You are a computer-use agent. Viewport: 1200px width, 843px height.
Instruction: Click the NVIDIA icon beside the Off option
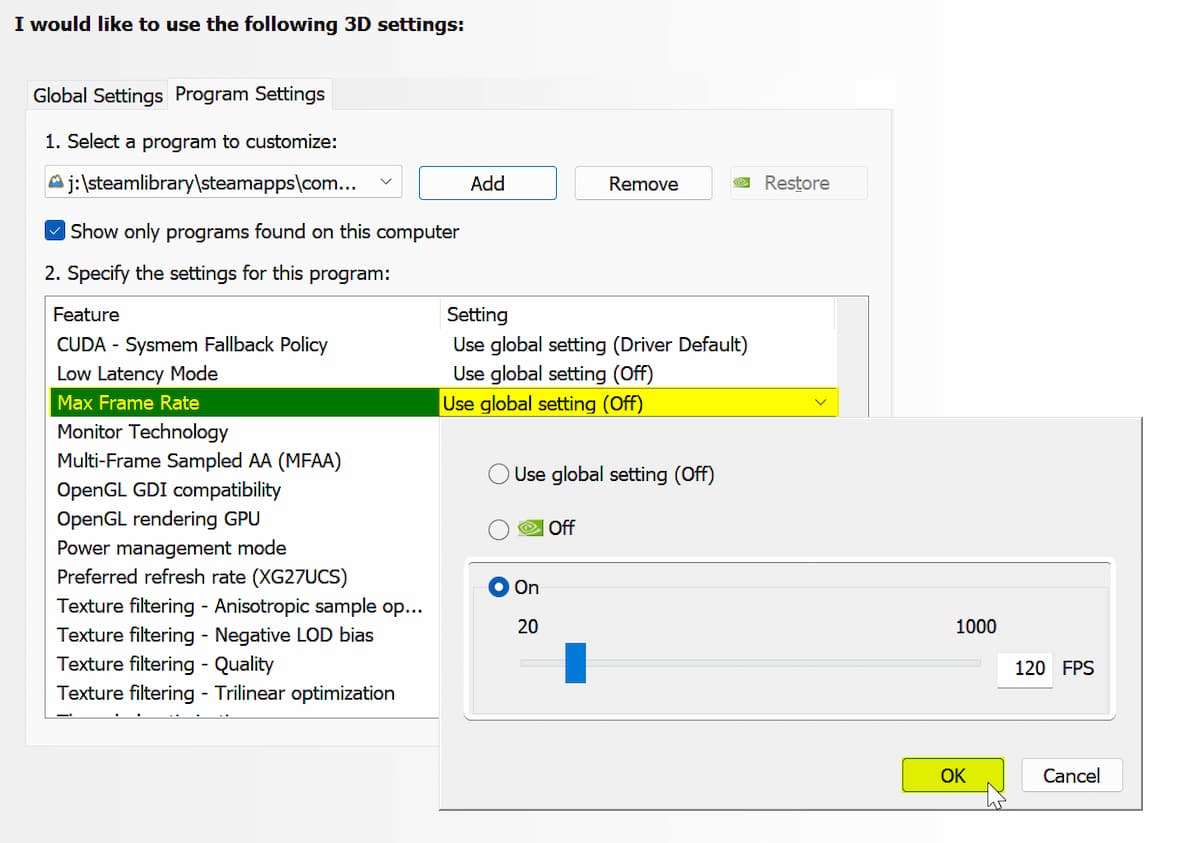(x=530, y=528)
